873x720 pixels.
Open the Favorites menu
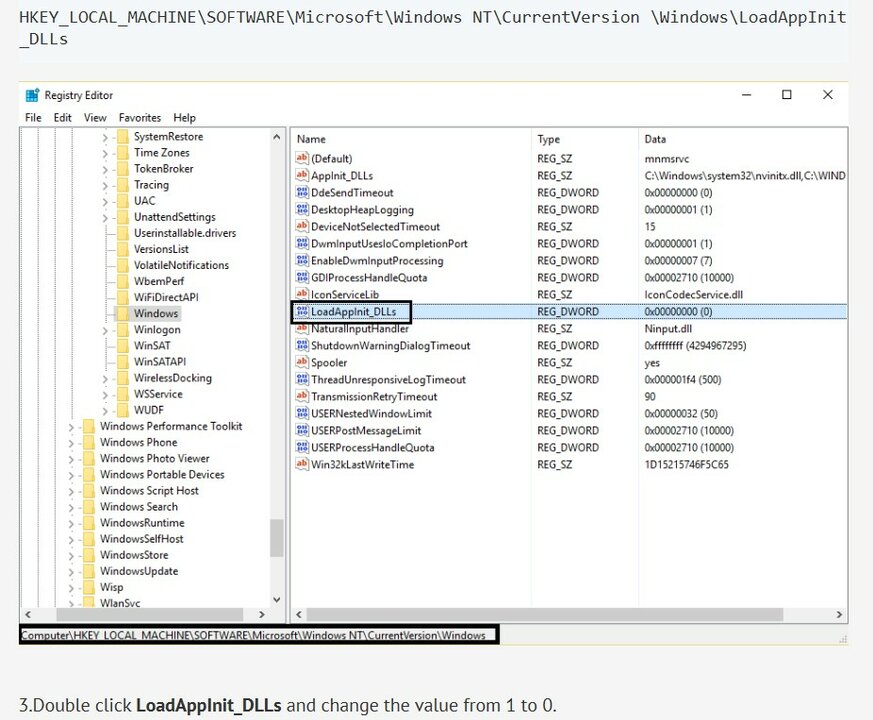coord(140,117)
